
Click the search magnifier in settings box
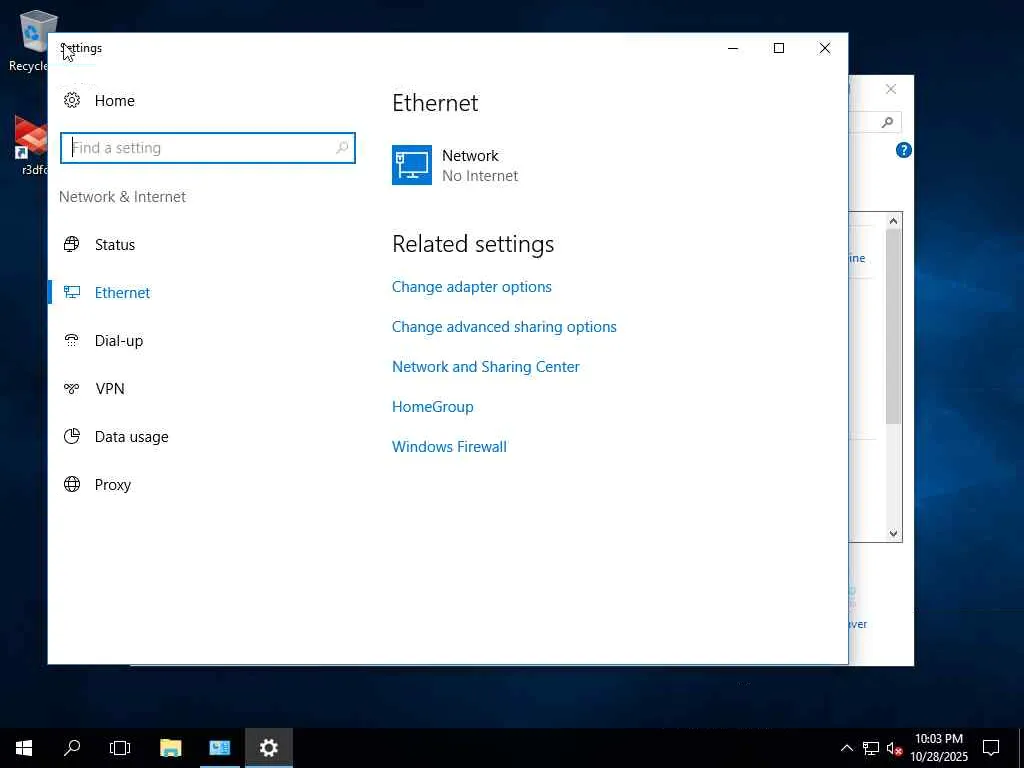[x=342, y=148]
